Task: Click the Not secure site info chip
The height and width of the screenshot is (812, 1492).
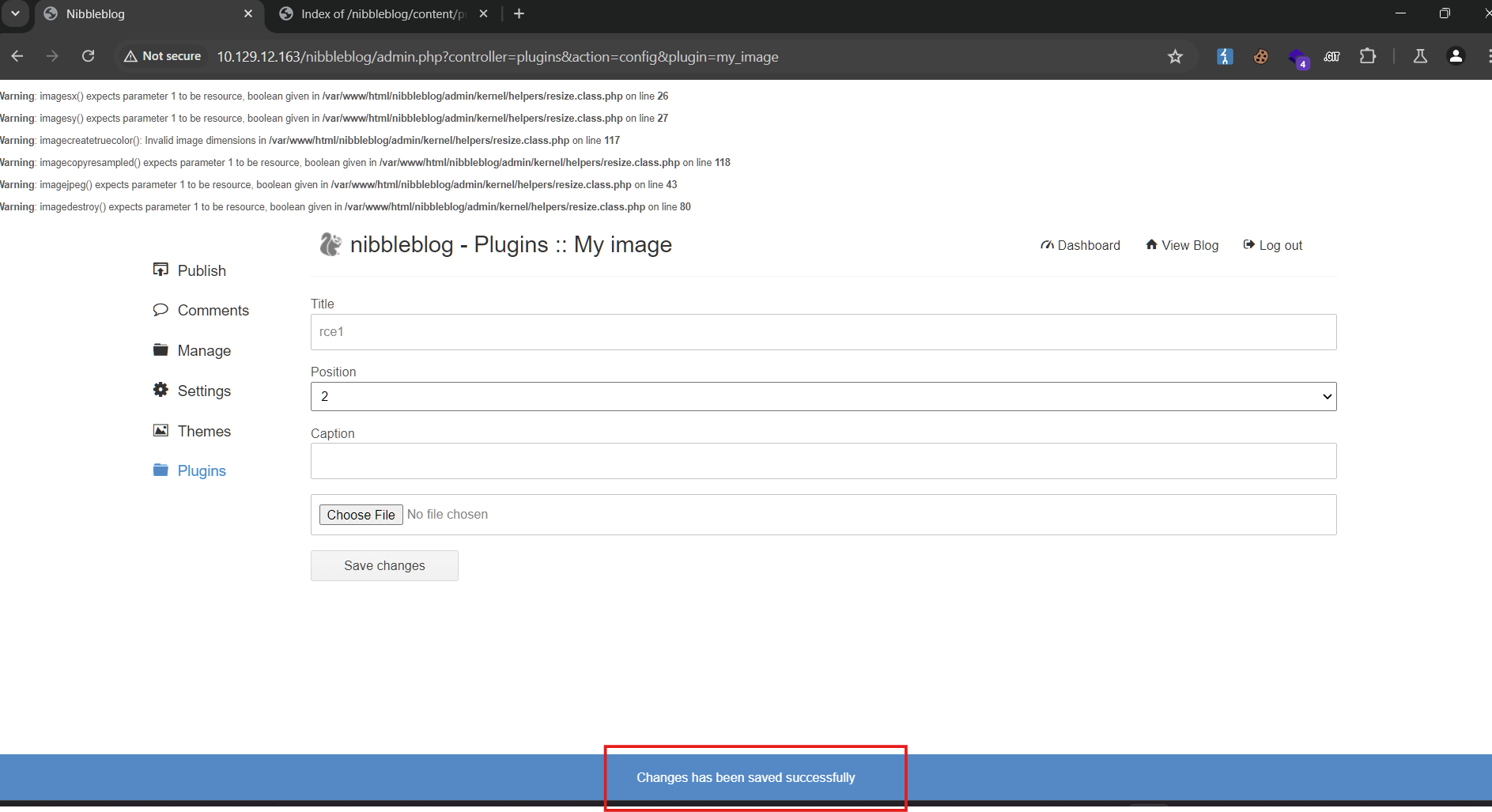Action: click(163, 56)
